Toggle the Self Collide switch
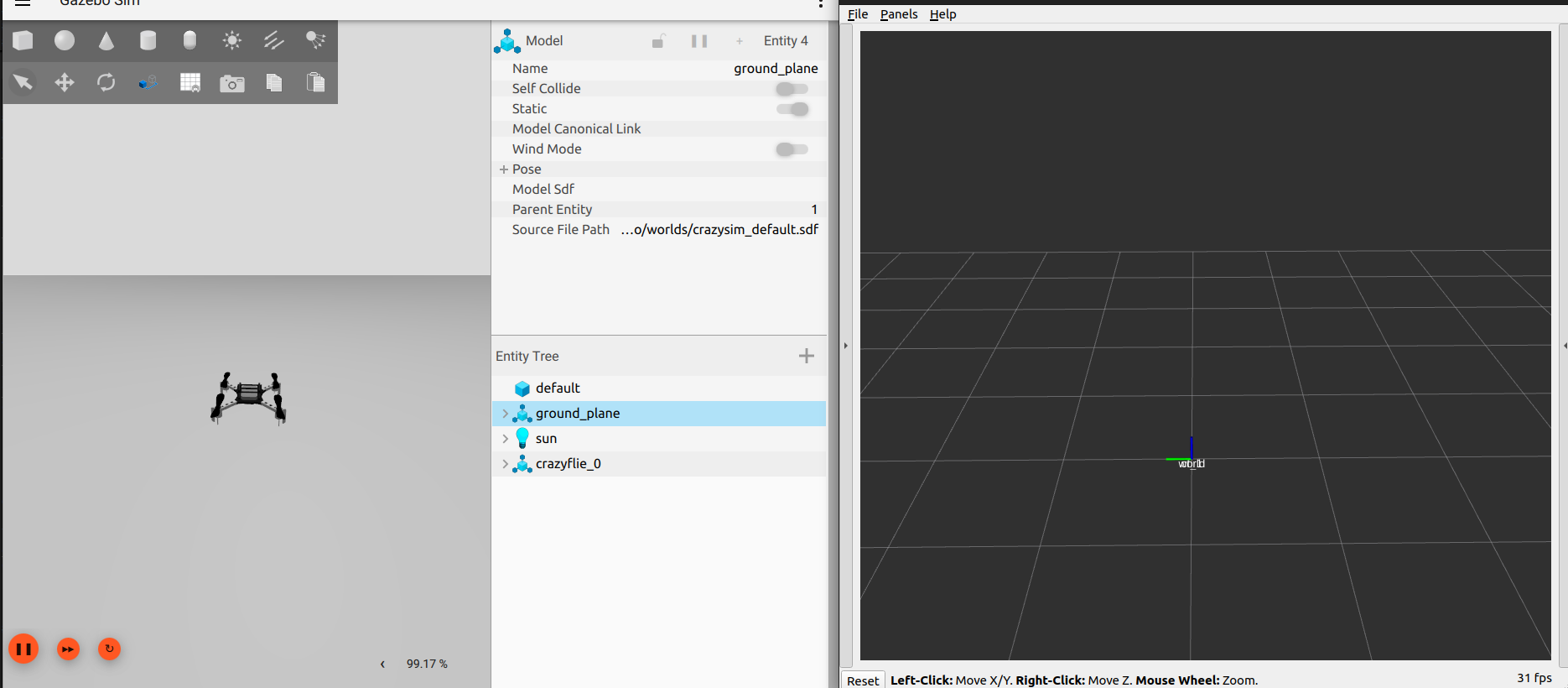The image size is (1568, 688). pyautogui.click(x=792, y=89)
